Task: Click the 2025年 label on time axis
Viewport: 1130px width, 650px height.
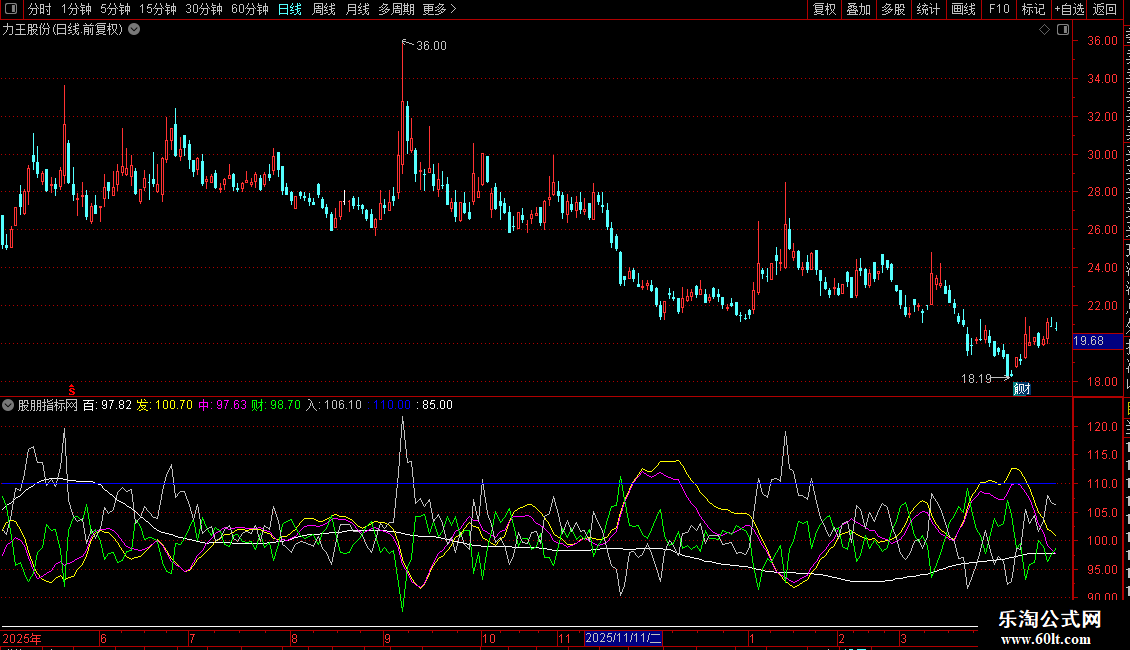Action: click(x=22, y=638)
